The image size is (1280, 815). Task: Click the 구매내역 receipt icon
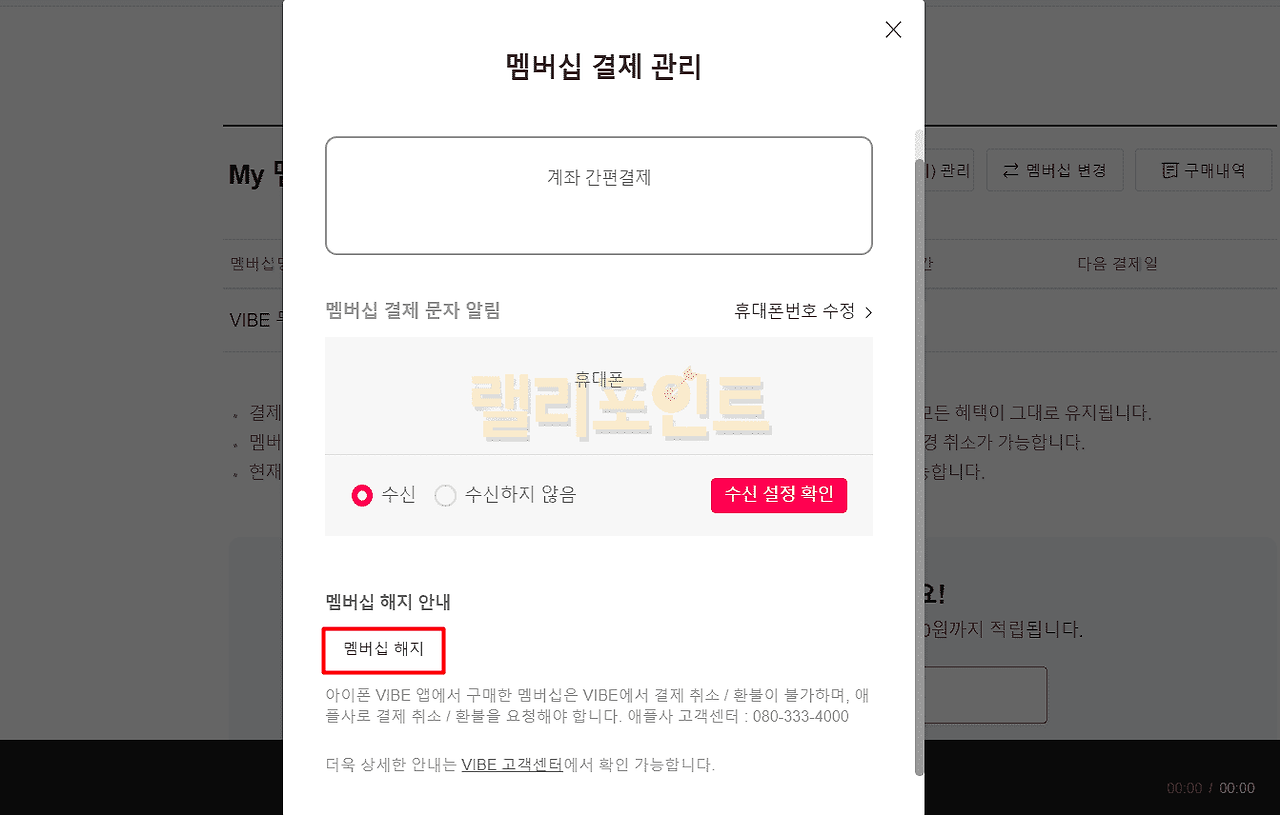pos(1169,171)
